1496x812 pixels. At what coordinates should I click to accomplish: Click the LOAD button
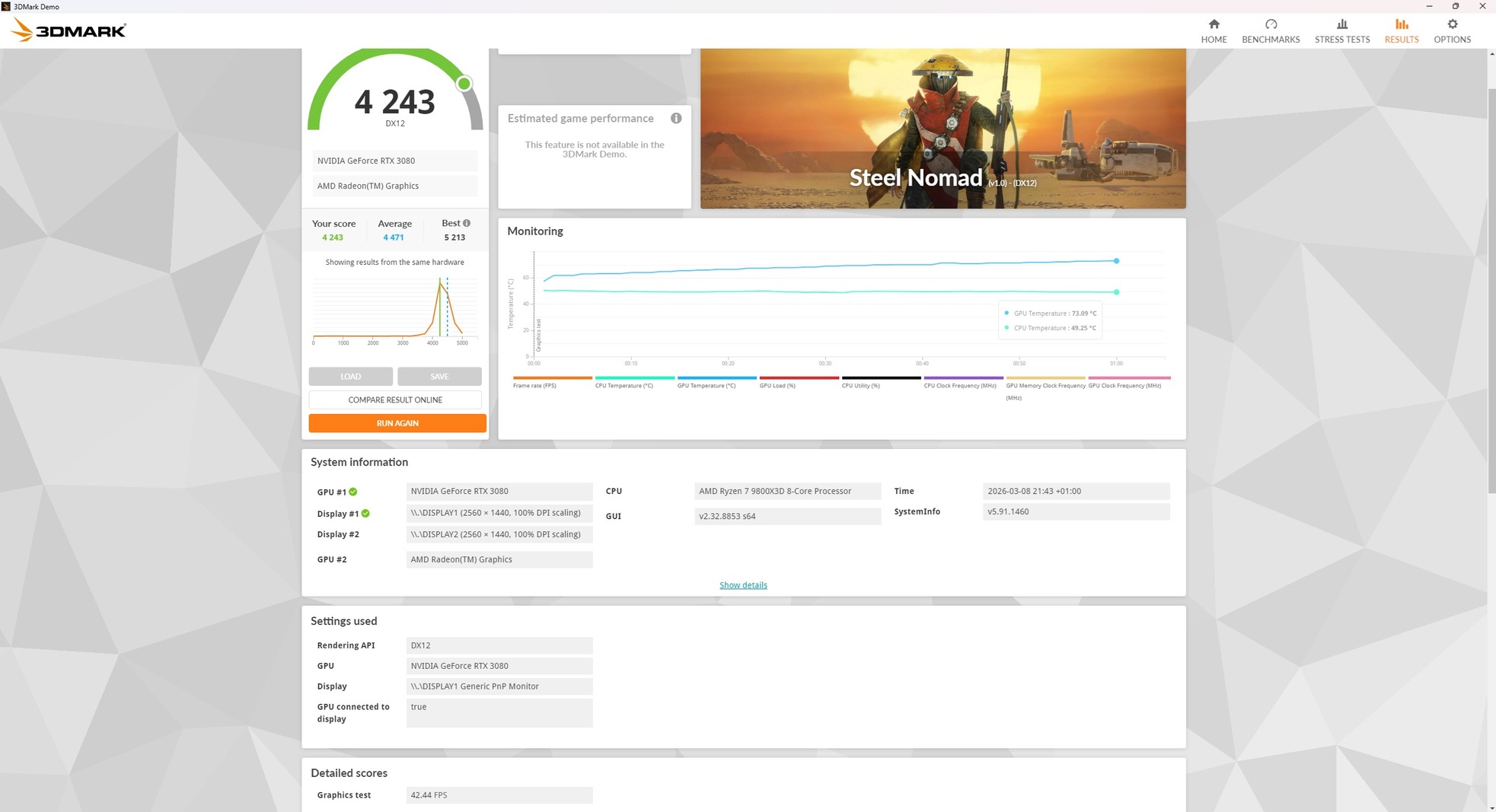coord(351,377)
